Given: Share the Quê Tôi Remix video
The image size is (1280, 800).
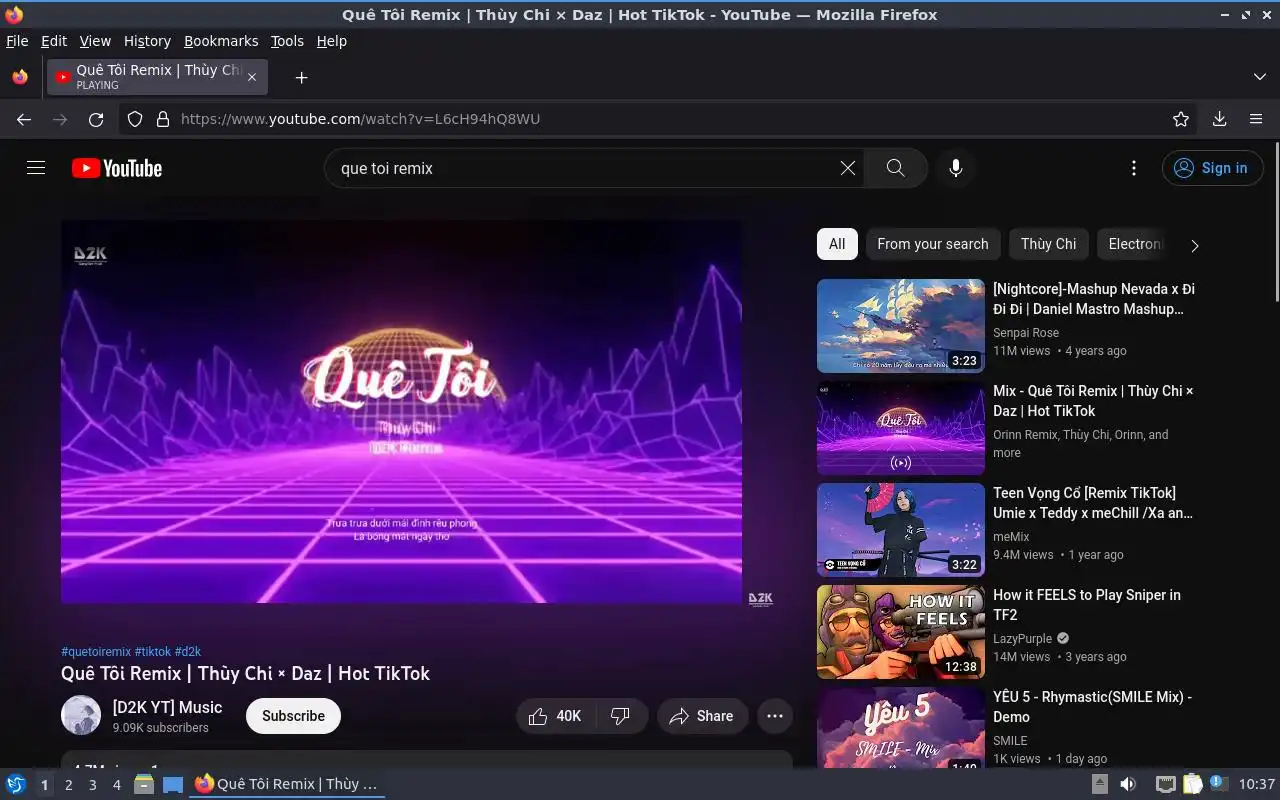Looking at the screenshot, I should click(x=702, y=716).
